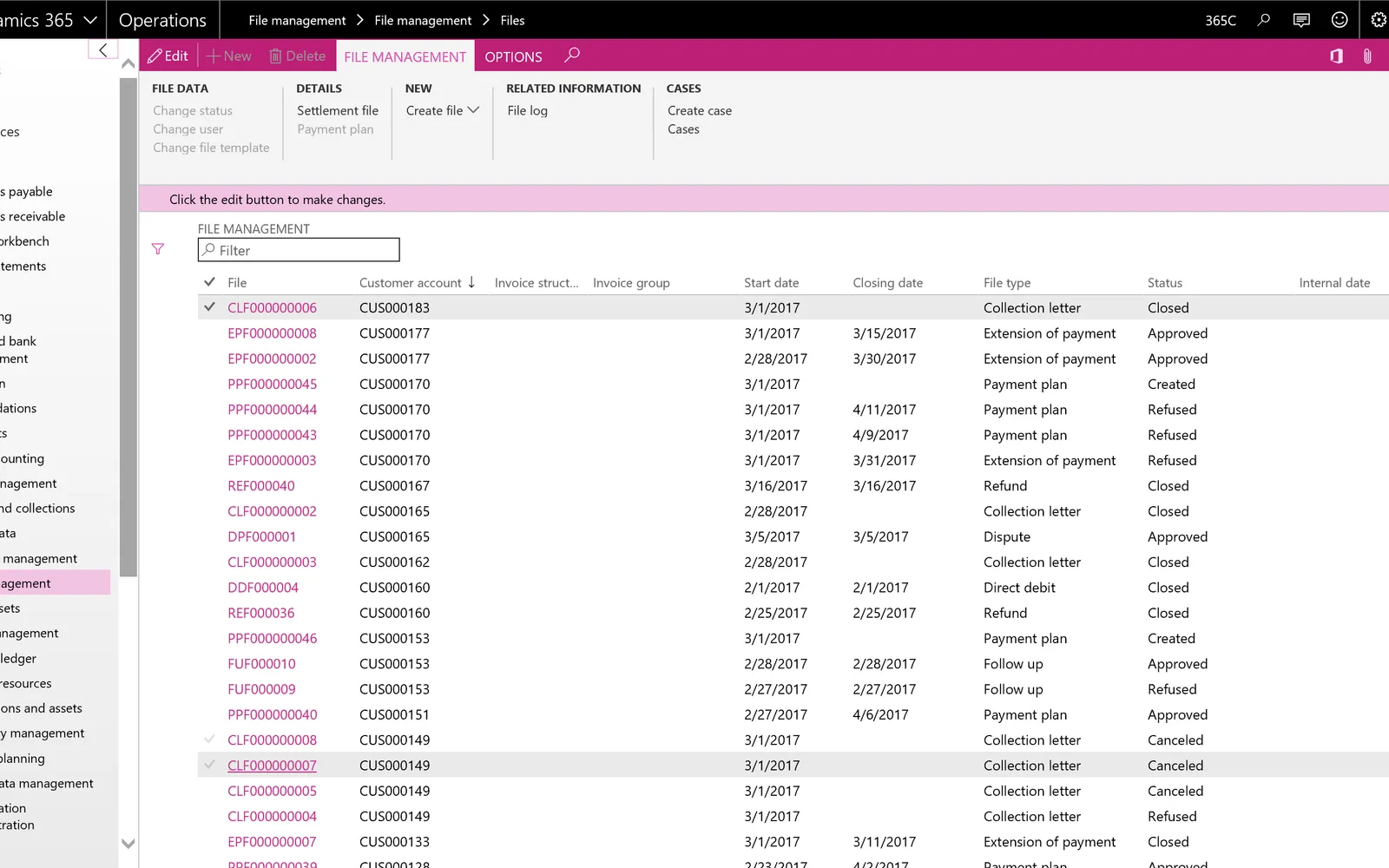Open file link REF000040
This screenshot has width=1389, height=868.
[261, 486]
